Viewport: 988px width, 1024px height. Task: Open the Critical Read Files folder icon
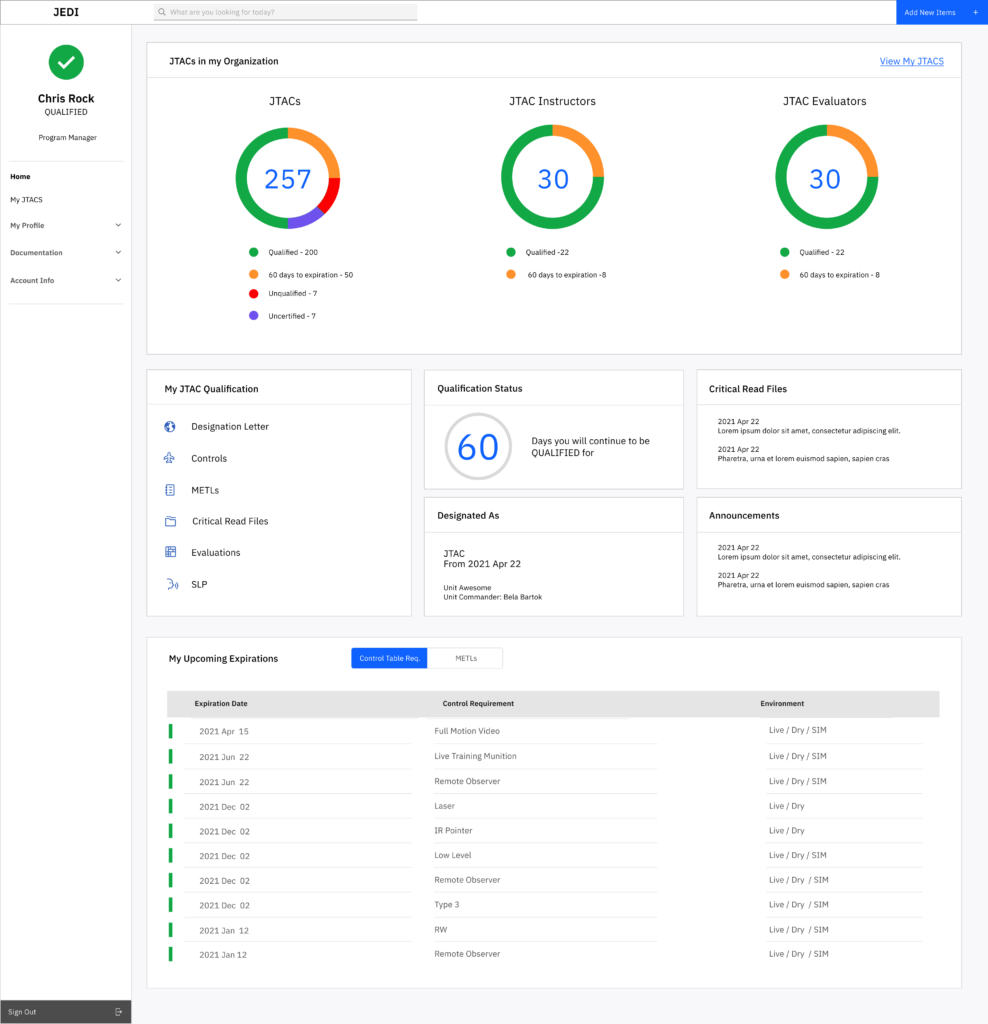tap(170, 522)
